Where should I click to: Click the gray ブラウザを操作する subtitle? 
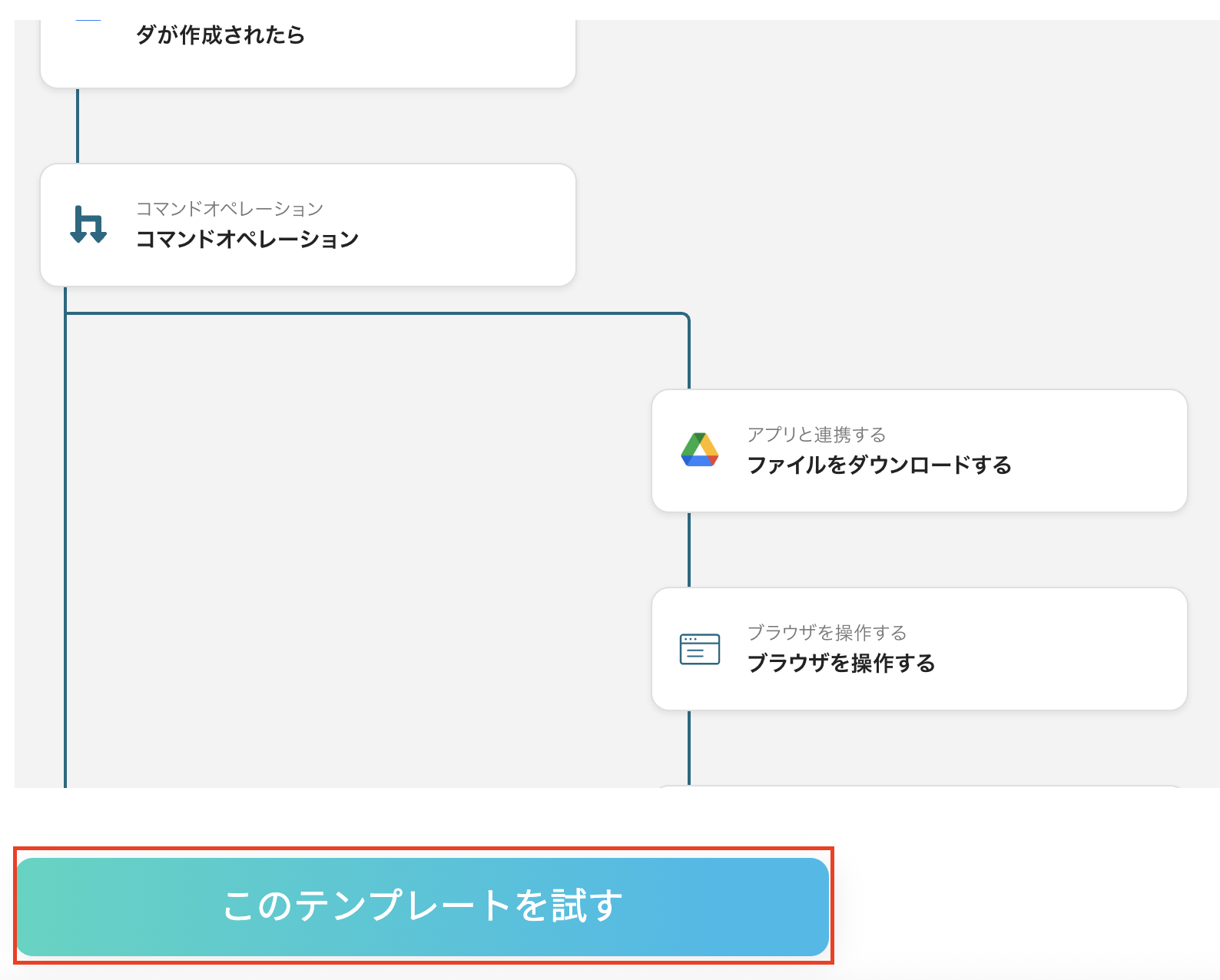click(x=827, y=633)
